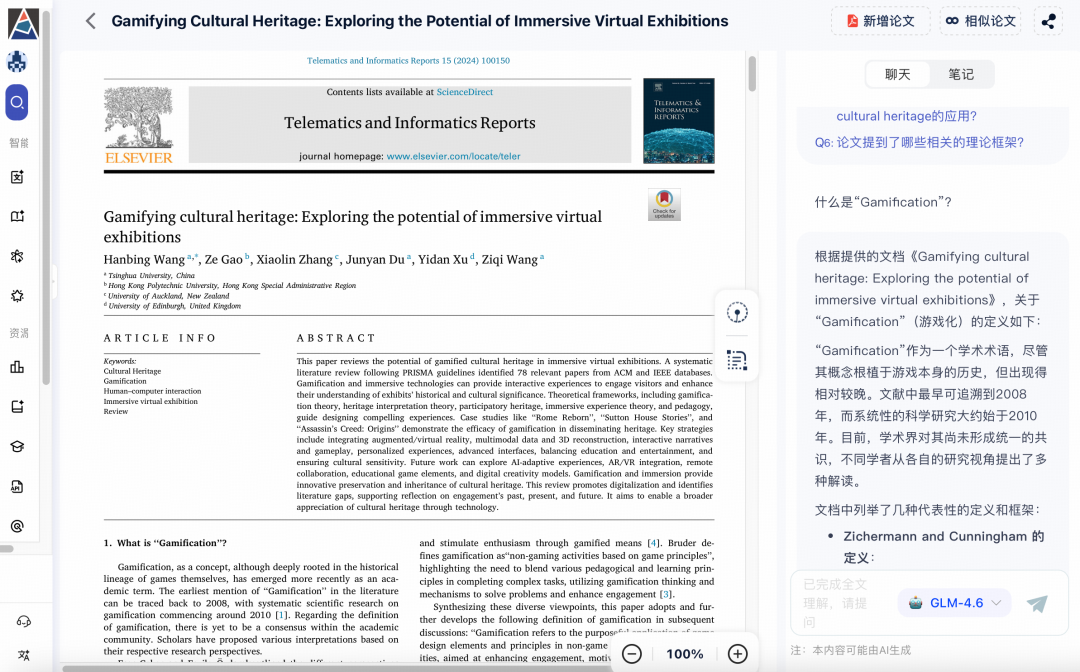This screenshot has width=1080, height=672.
Task: Click the suggested question ending 'cultural heritage的应用?'
Action: click(x=906, y=116)
